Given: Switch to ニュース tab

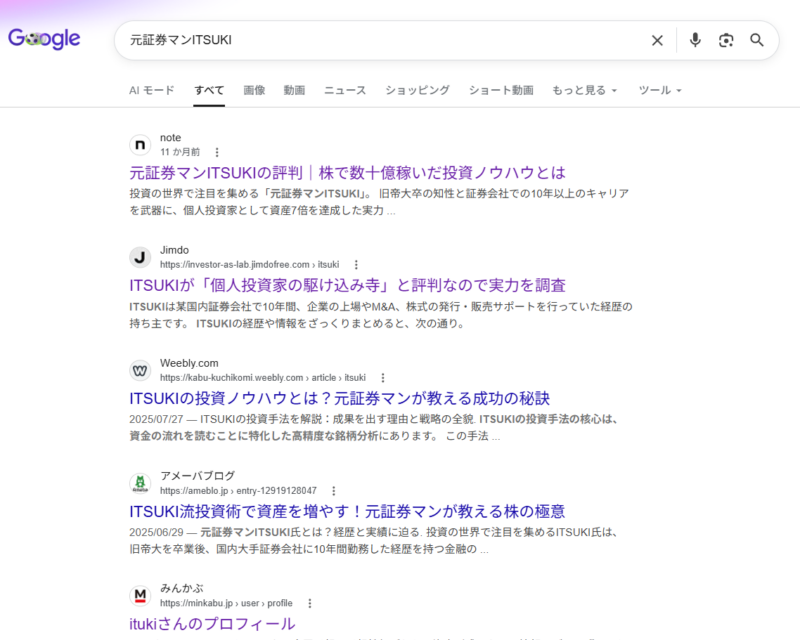Looking at the screenshot, I should pos(345,90).
